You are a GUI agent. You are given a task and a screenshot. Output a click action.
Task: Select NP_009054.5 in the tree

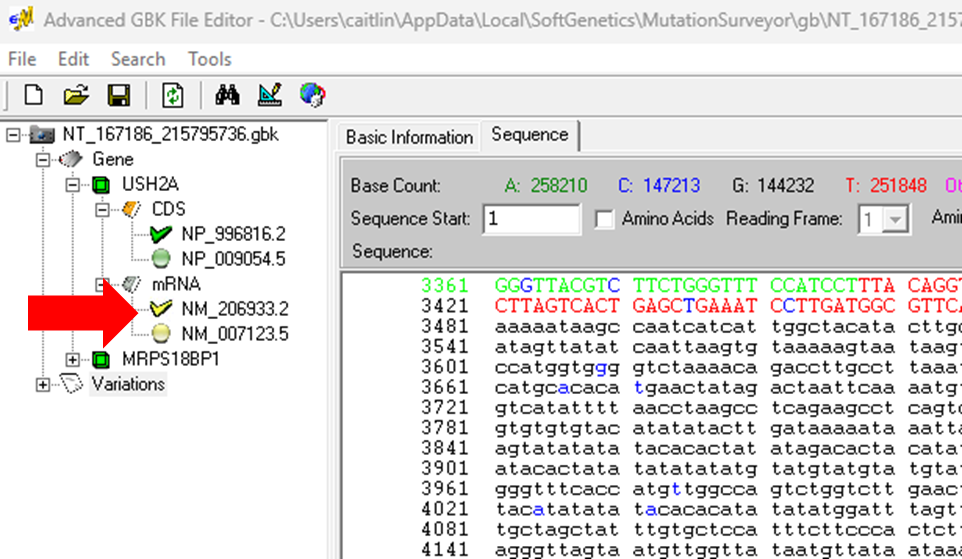pyautogui.click(x=233, y=259)
